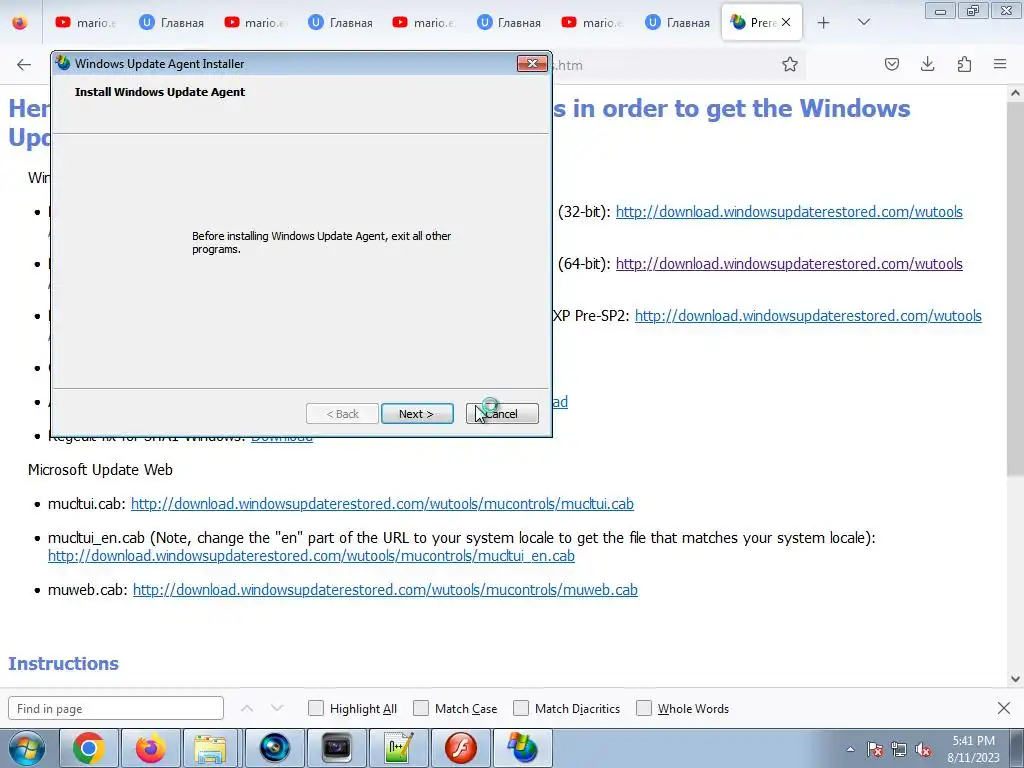The image size is (1024, 768).
Task: Switch to Windows Update Agent taskbar icon
Action: pyautogui.click(x=522, y=748)
